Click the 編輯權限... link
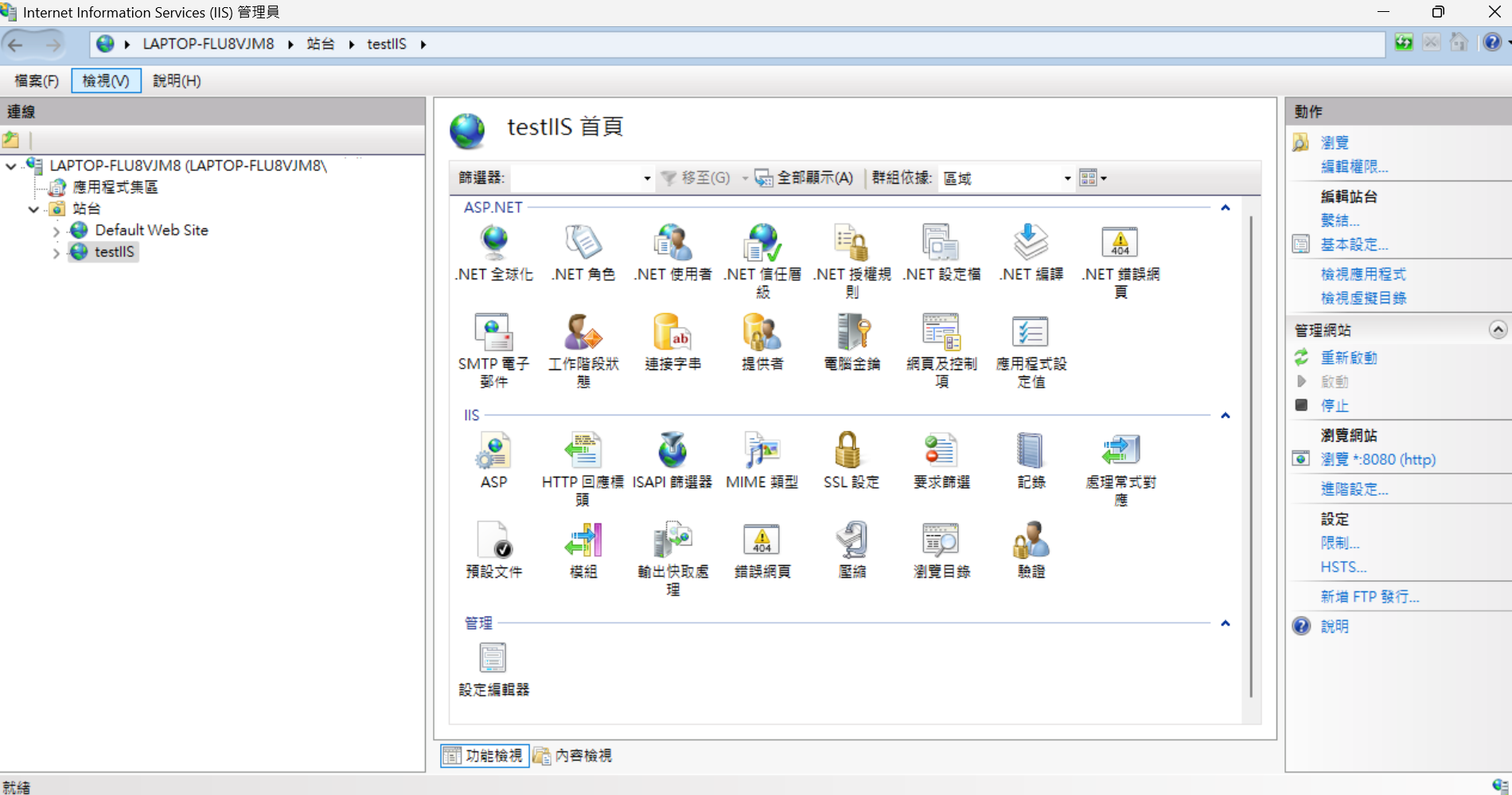Screen dimensions: 1512x795 pos(1354,166)
